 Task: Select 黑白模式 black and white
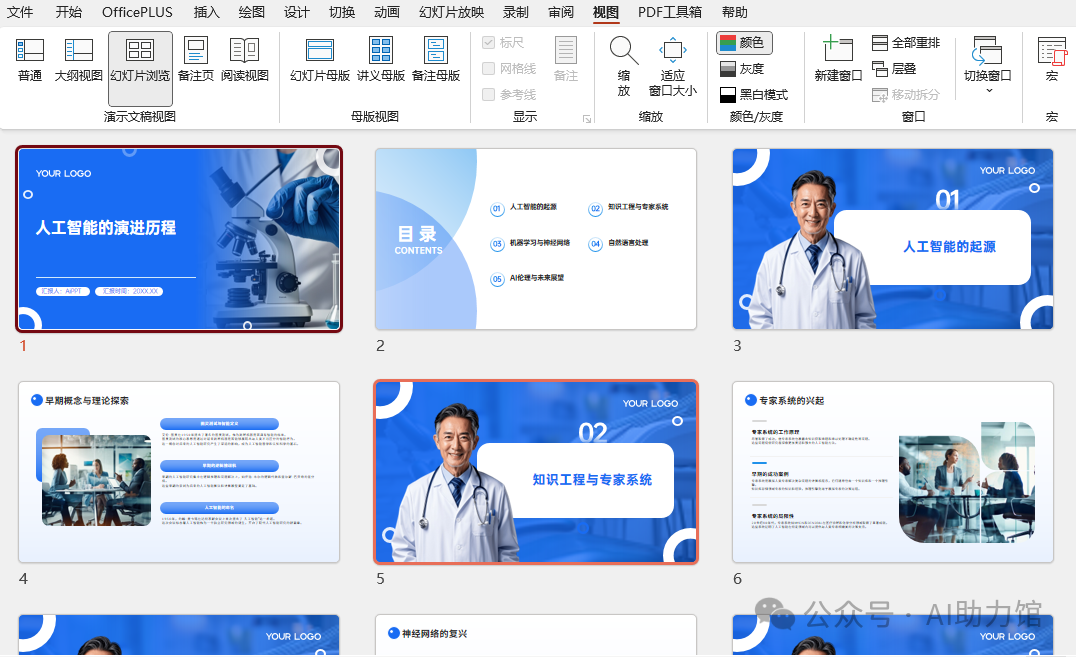point(753,95)
